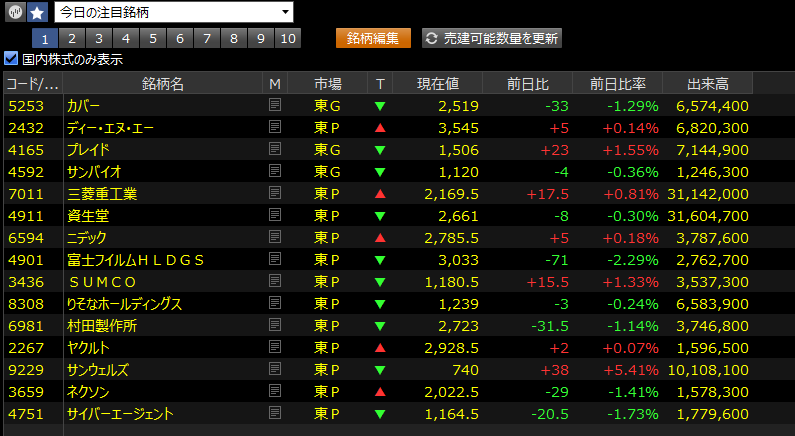Click the down tick arrow for カバー
The width and height of the screenshot is (795, 436).
pyautogui.click(x=380, y=106)
